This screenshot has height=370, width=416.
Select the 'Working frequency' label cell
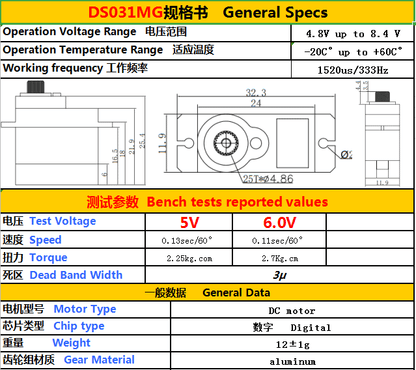pos(146,69)
